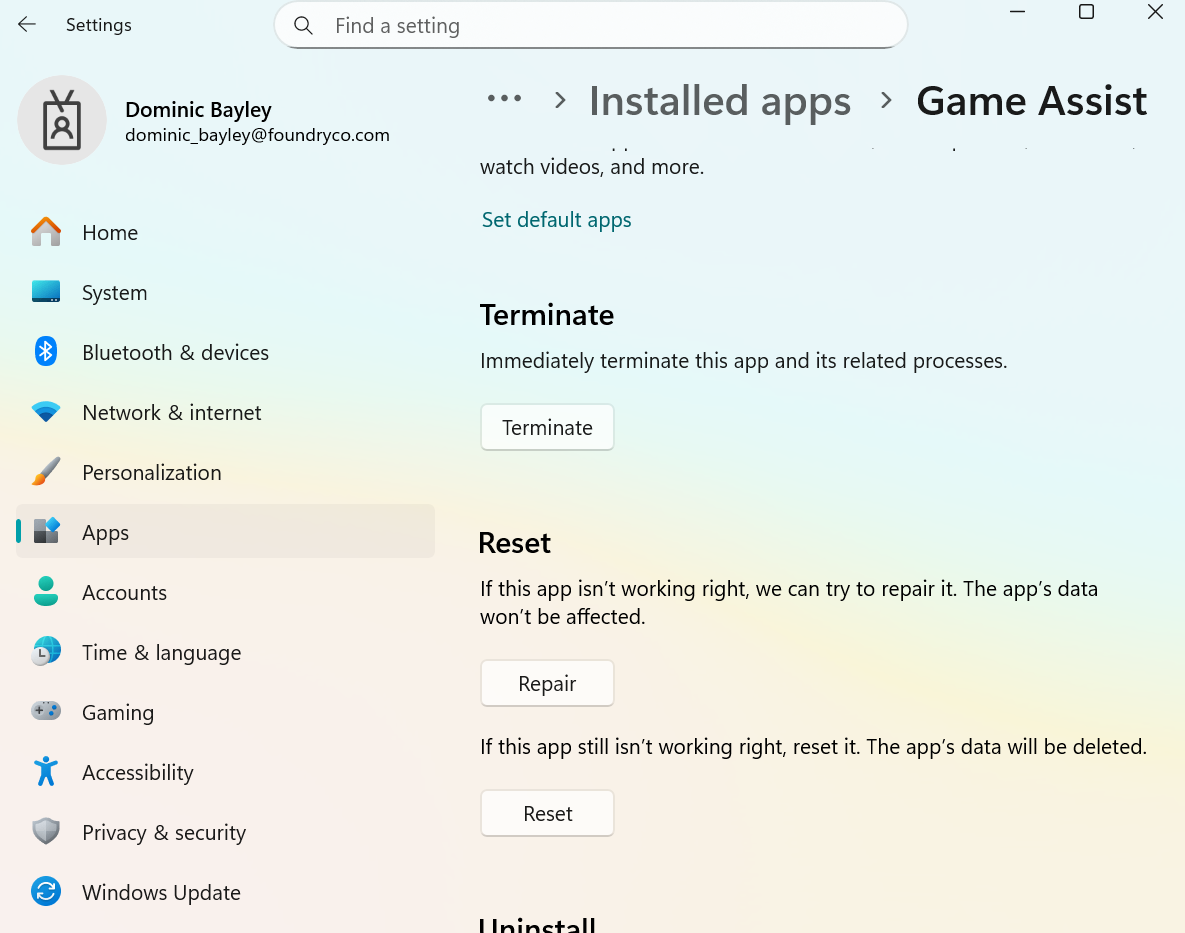The width and height of the screenshot is (1185, 933).
Task: Open Set default apps link
Action: pyautogui.click(x=556, y=219)
